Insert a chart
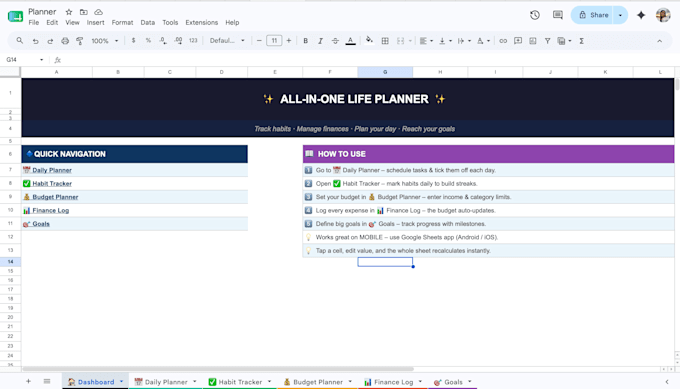This screenshot has width=680, height=389. [533, 41]
